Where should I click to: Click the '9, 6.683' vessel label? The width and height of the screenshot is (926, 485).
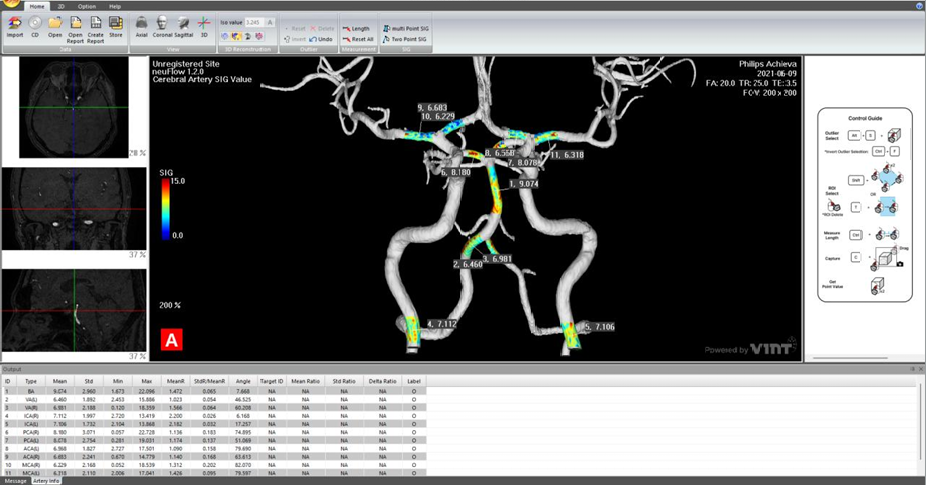(x=432, y=108)
